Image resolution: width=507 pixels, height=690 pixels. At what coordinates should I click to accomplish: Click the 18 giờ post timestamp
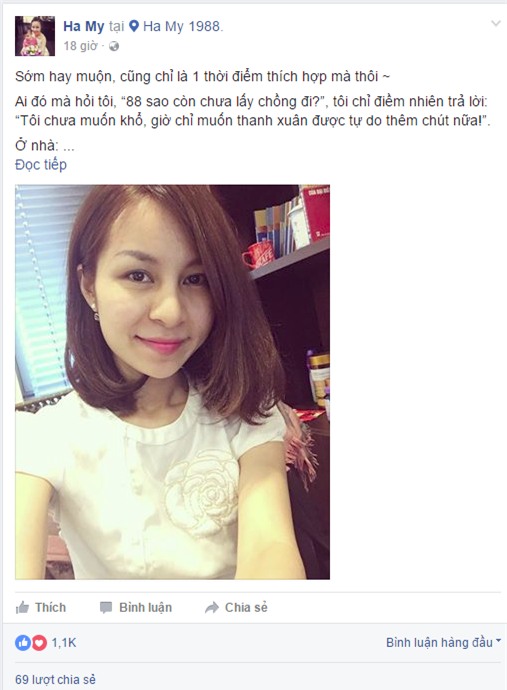[80, 46]
